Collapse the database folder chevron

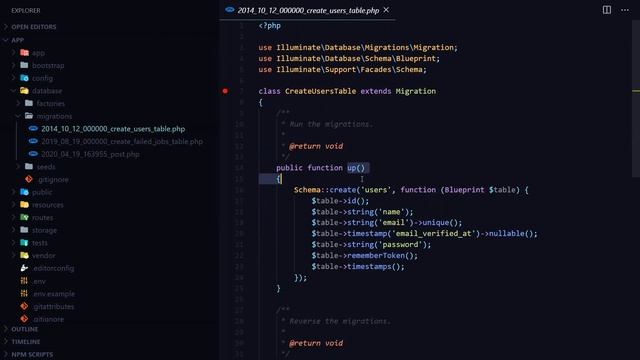click(13, 91)
